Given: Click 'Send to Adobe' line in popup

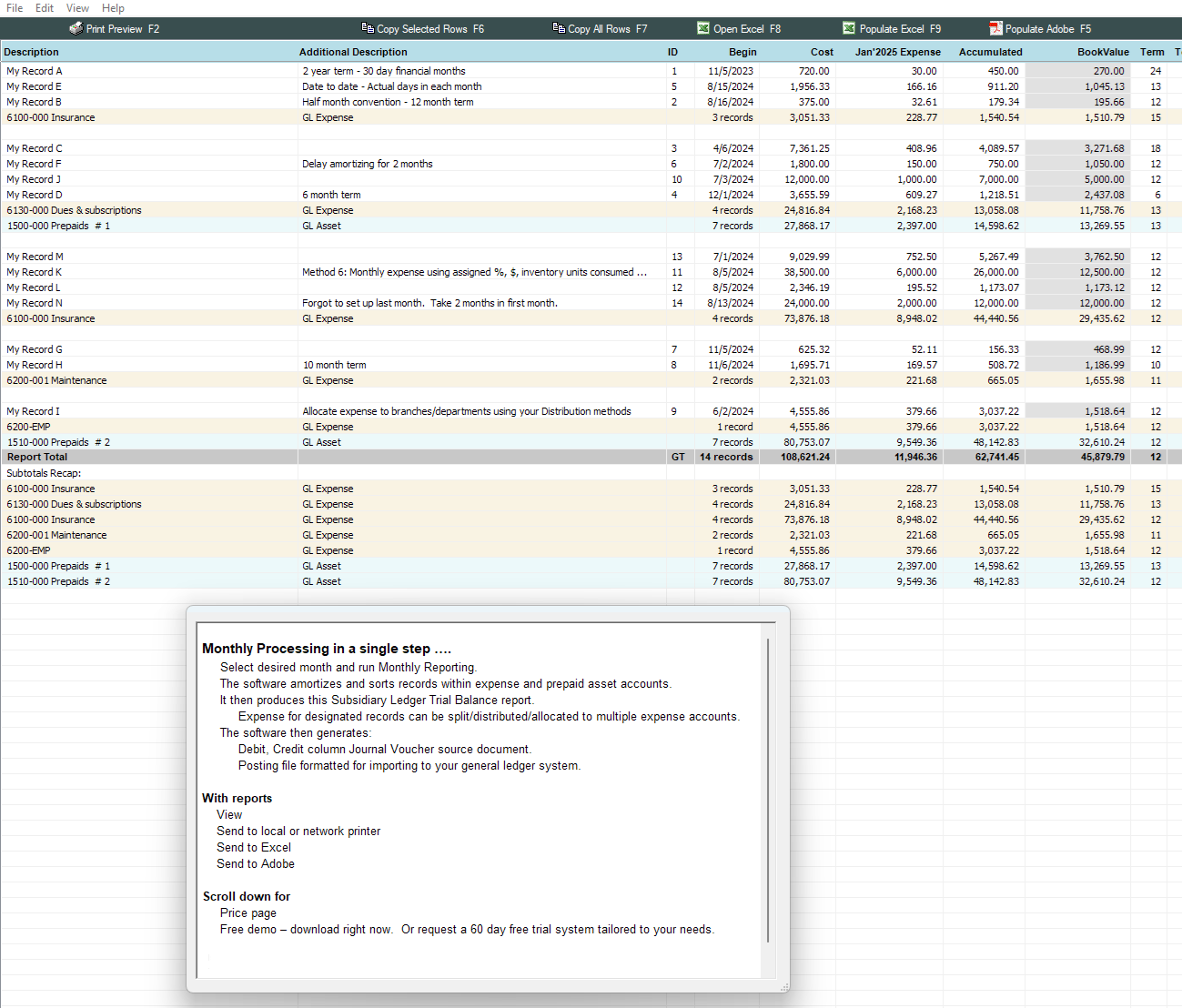Looking at the screenshot, I should [x=256, y=863].
